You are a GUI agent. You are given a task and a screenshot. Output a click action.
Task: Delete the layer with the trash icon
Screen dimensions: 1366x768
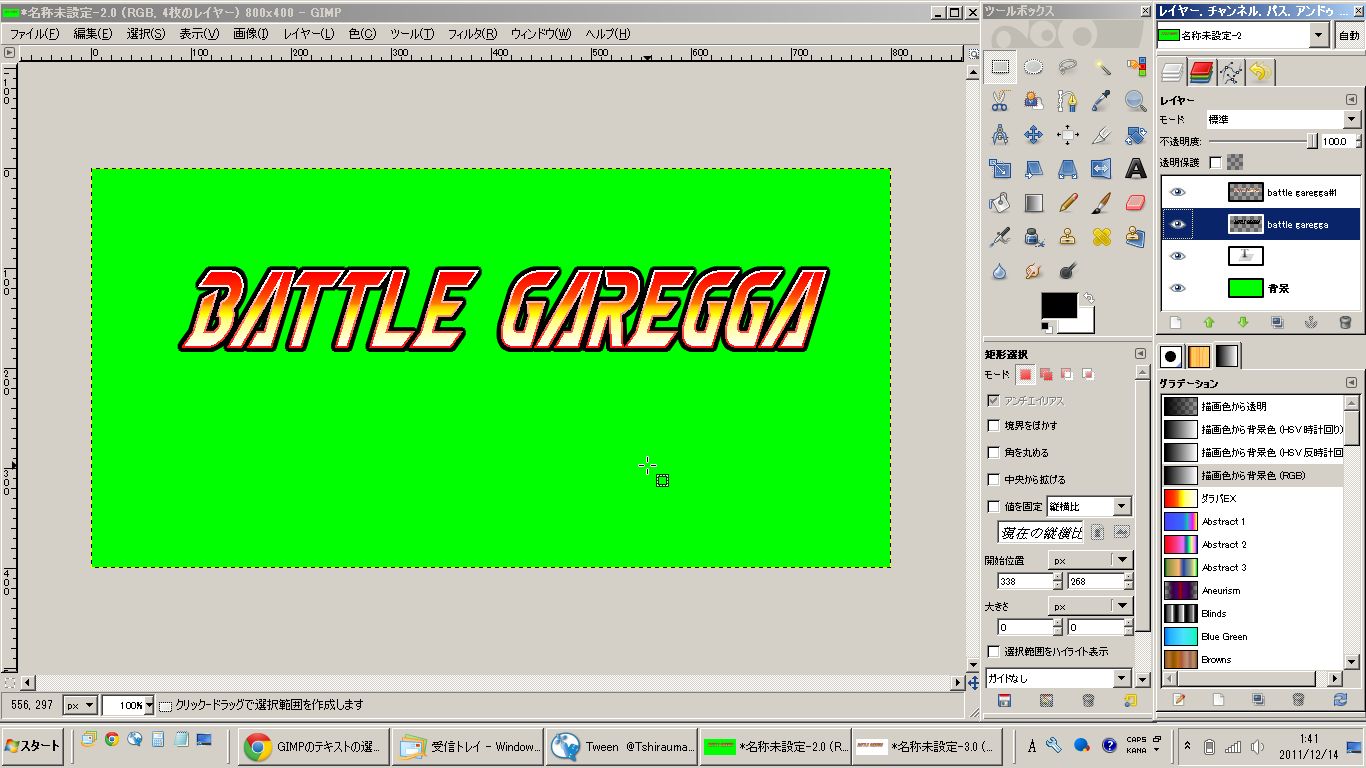[x=1345, y=323]
